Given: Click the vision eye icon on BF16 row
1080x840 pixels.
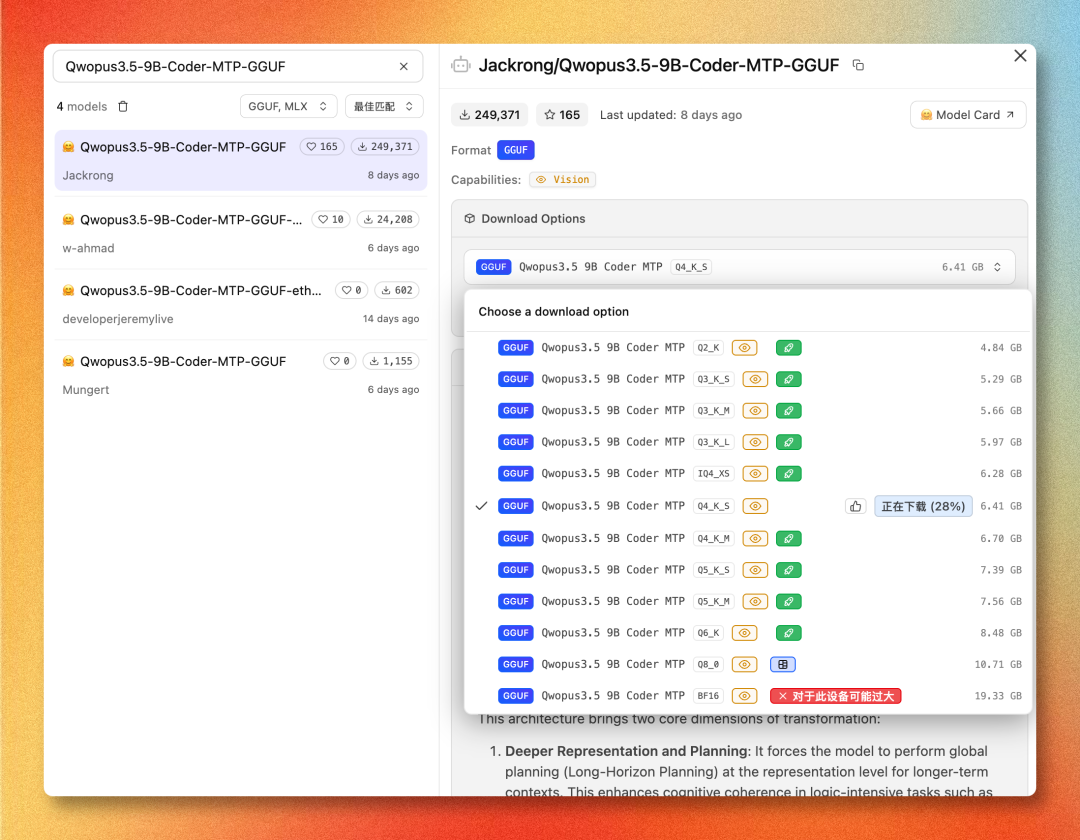Looking at the screenshot, I should [745, 696].
